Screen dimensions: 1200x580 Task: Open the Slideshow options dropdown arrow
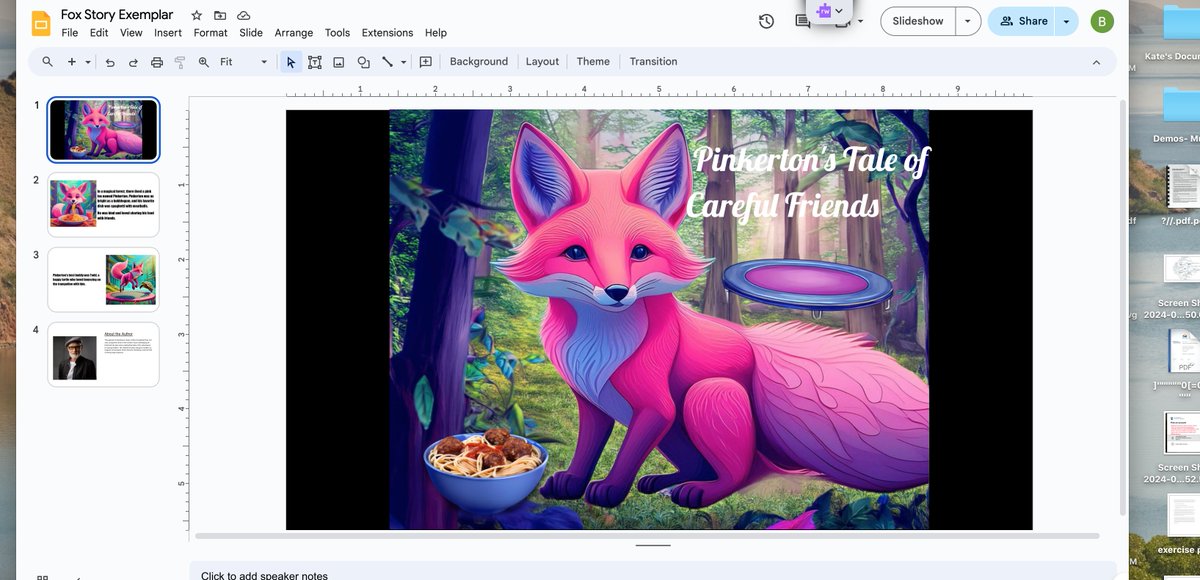point(968,21)
